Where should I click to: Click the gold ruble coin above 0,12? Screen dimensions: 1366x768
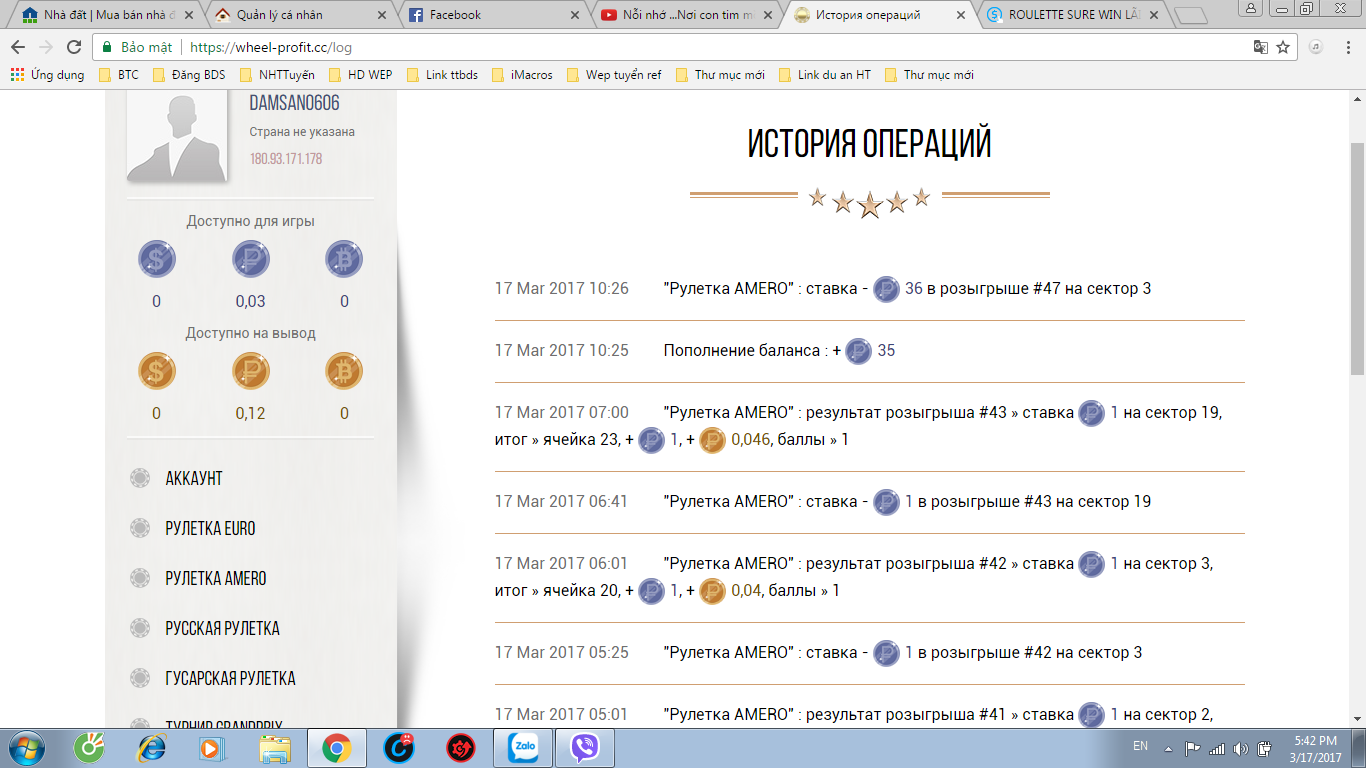251,371
